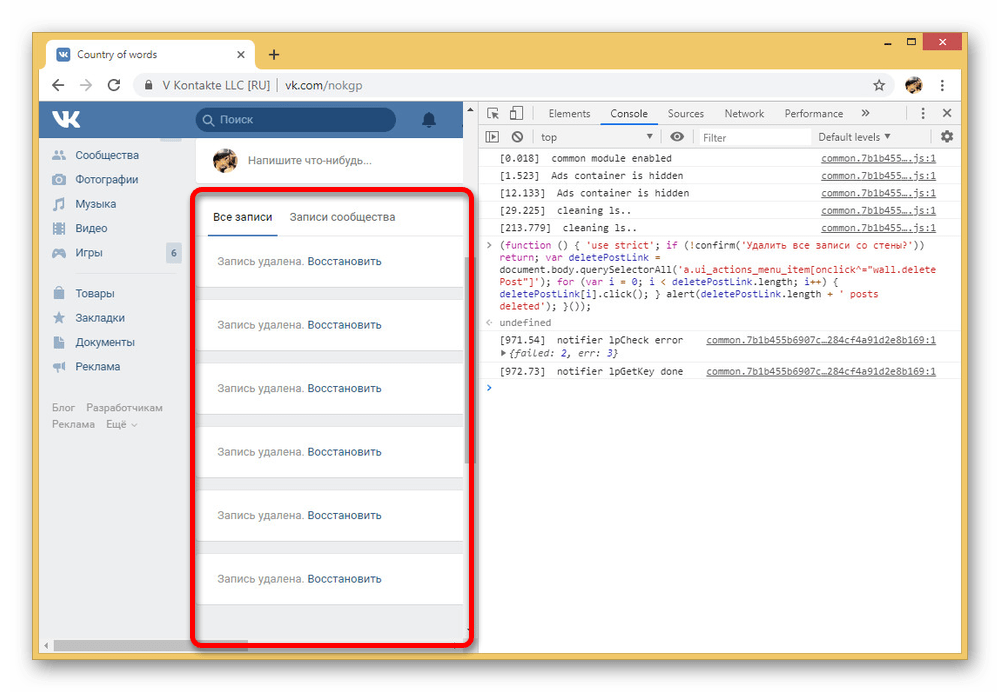Open Фотографии in the left sidebar
1000x692 pixels.
click(107, 180)
